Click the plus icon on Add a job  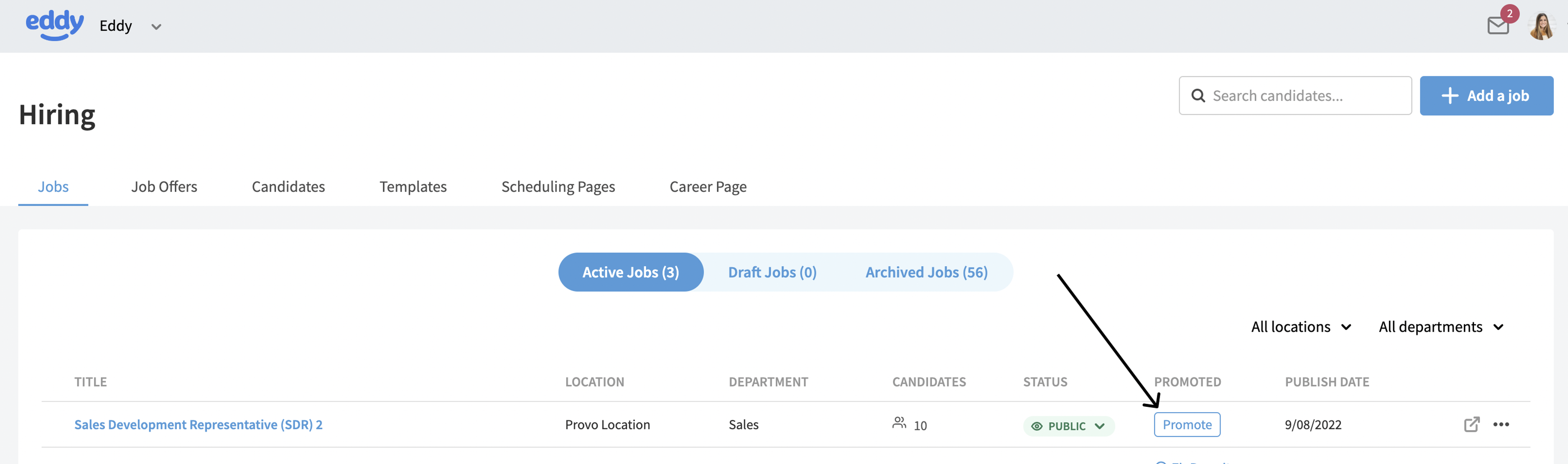click(x=1450, y=96)
